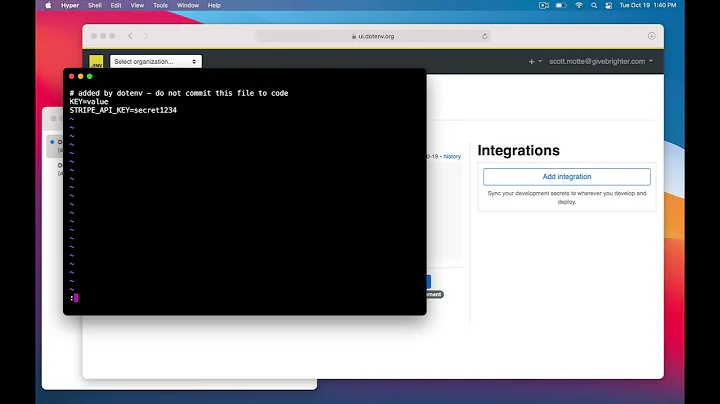720x404 pixels.
Task: Click the yellow dotenv logo
Action: coord(96,62)
